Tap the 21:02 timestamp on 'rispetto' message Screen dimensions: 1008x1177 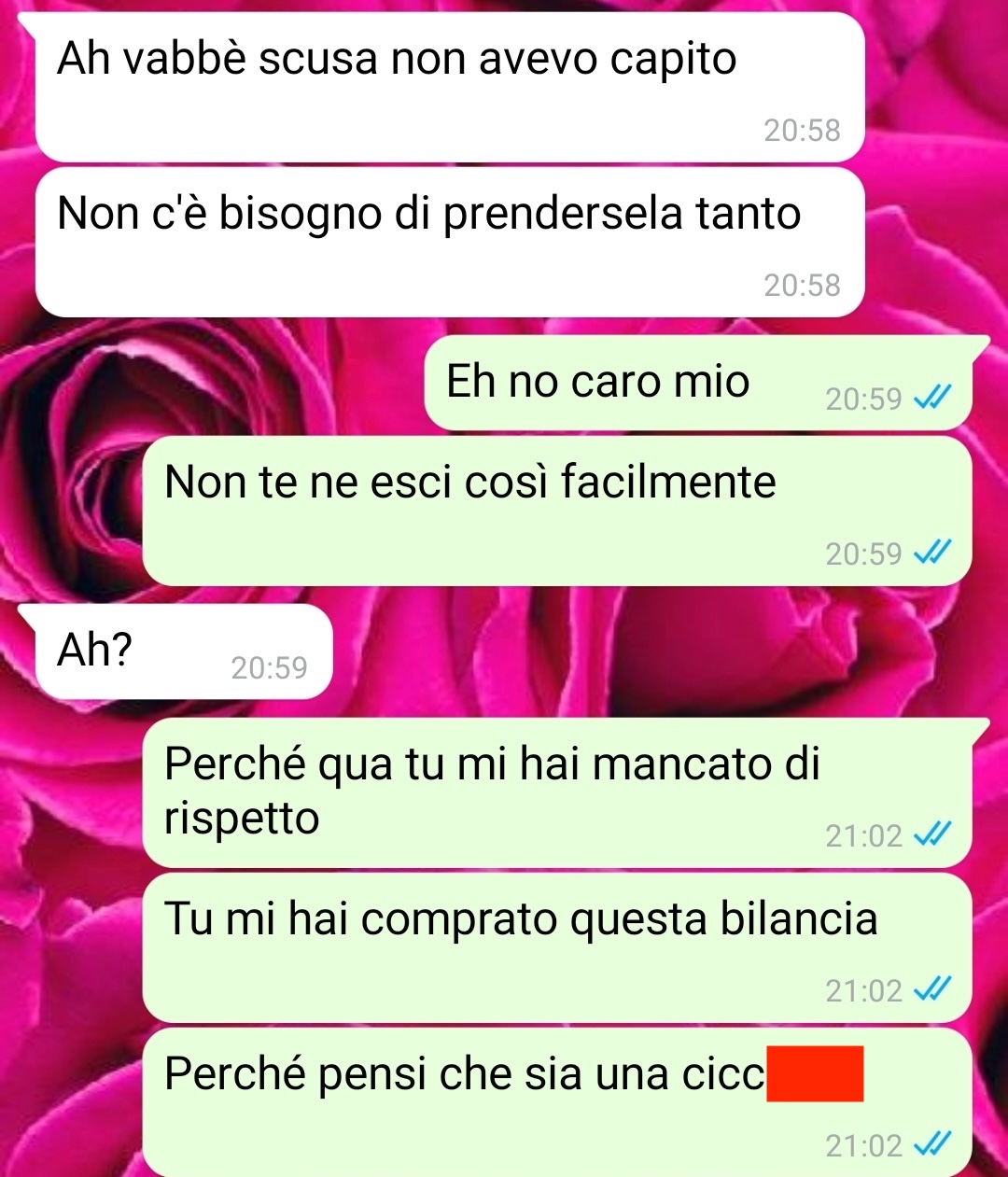point(863,835)
